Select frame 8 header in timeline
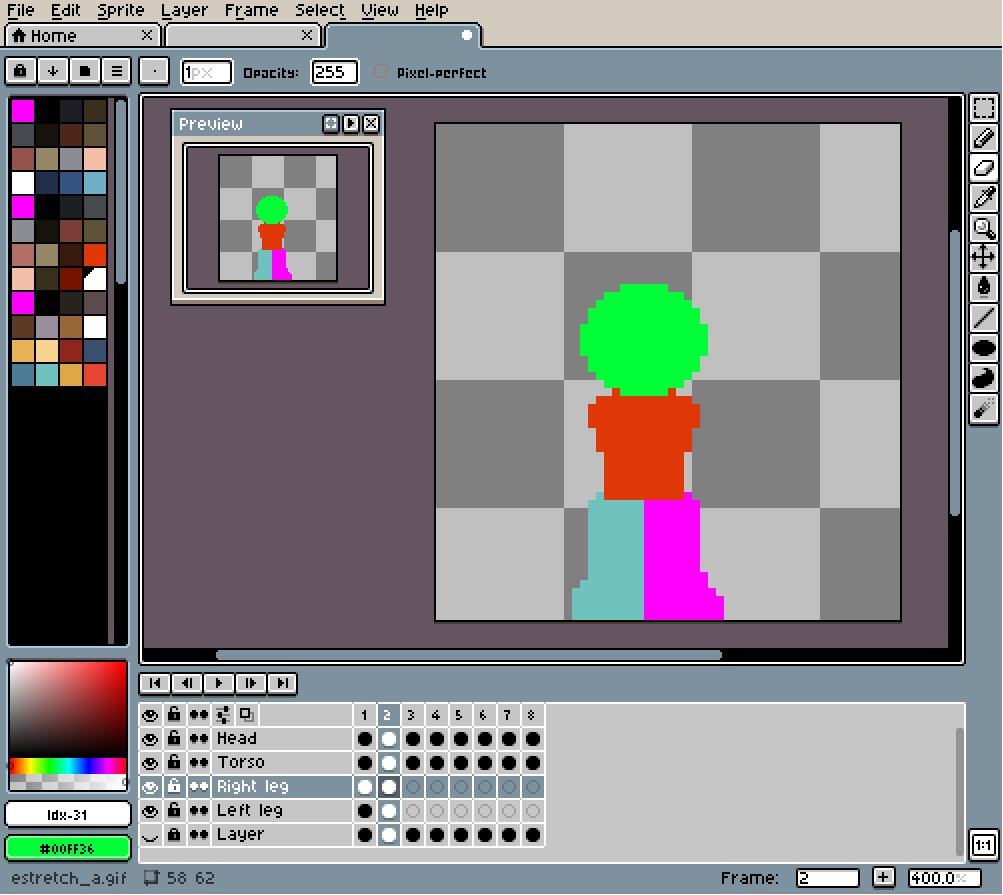The image size is (1003, 895). pyautogui.click(x=532, y=715)
